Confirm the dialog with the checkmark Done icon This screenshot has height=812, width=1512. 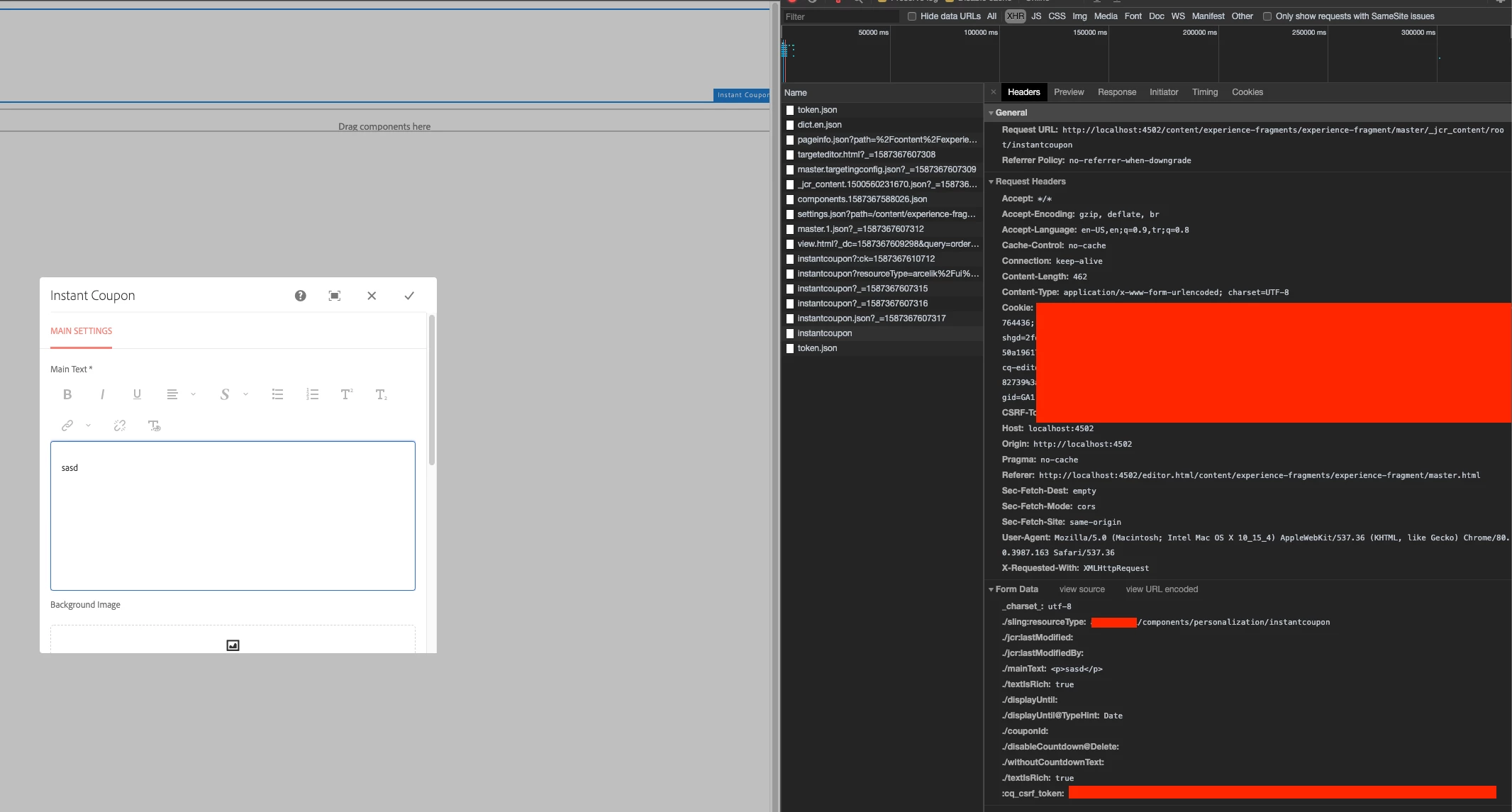(409, 296)
